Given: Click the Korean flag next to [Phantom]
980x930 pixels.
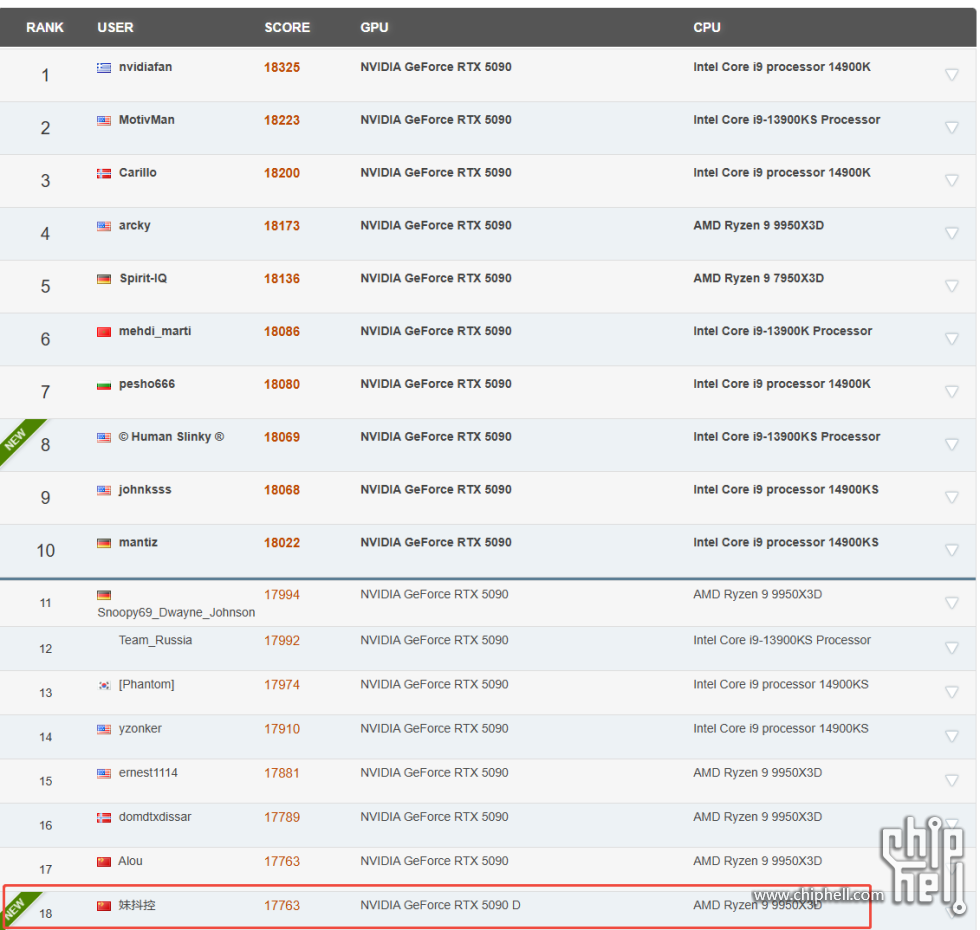Looking at the screenshot, I should 104,685.
